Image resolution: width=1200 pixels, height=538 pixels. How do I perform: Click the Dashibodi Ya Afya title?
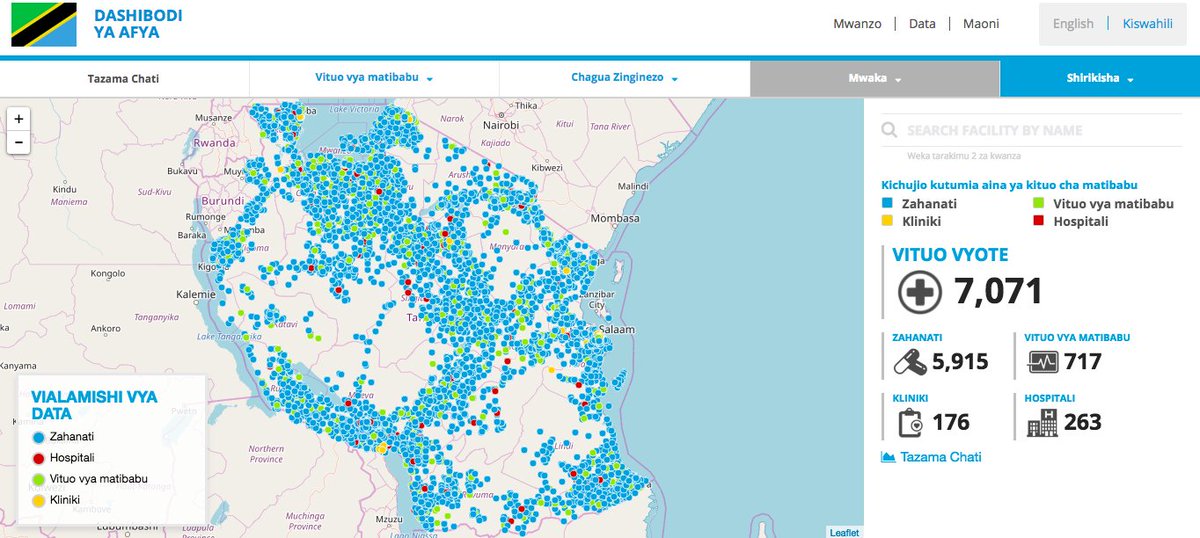(x=138, y=25)
